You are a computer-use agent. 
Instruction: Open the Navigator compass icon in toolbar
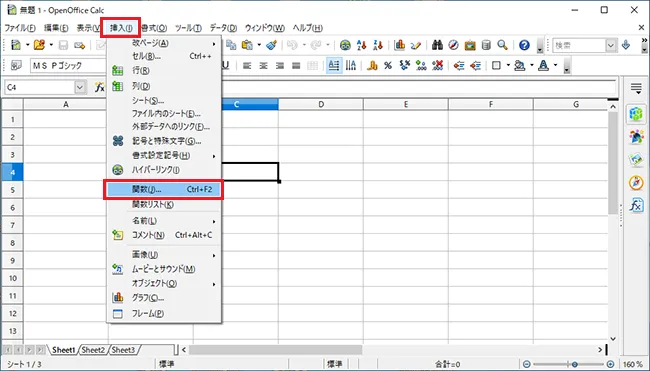coord(454,45)
